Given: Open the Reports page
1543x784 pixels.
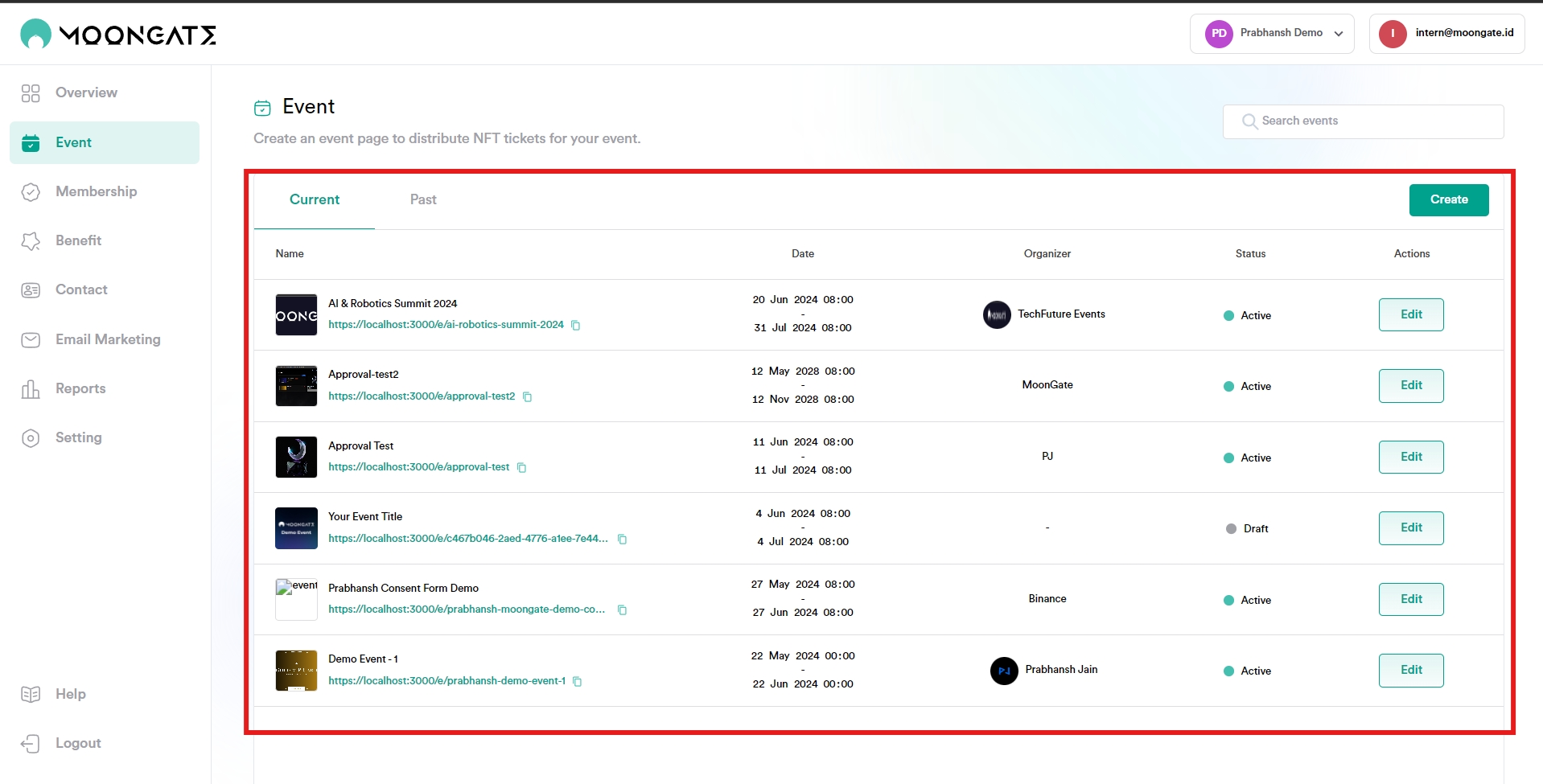Looking at the screenshot, I should [x=80, y=388].
